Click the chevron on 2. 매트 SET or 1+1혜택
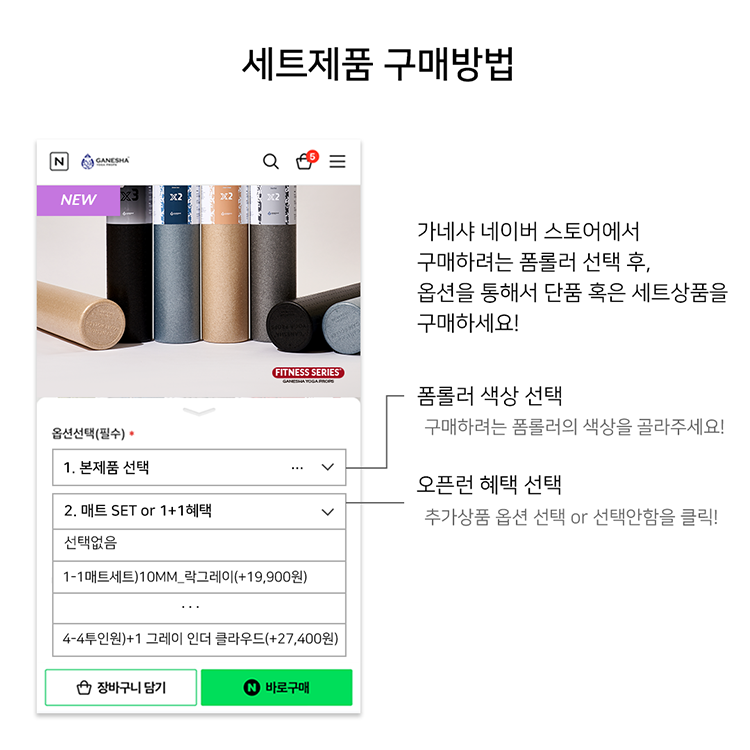750x750 pixels. click(328, 512)
